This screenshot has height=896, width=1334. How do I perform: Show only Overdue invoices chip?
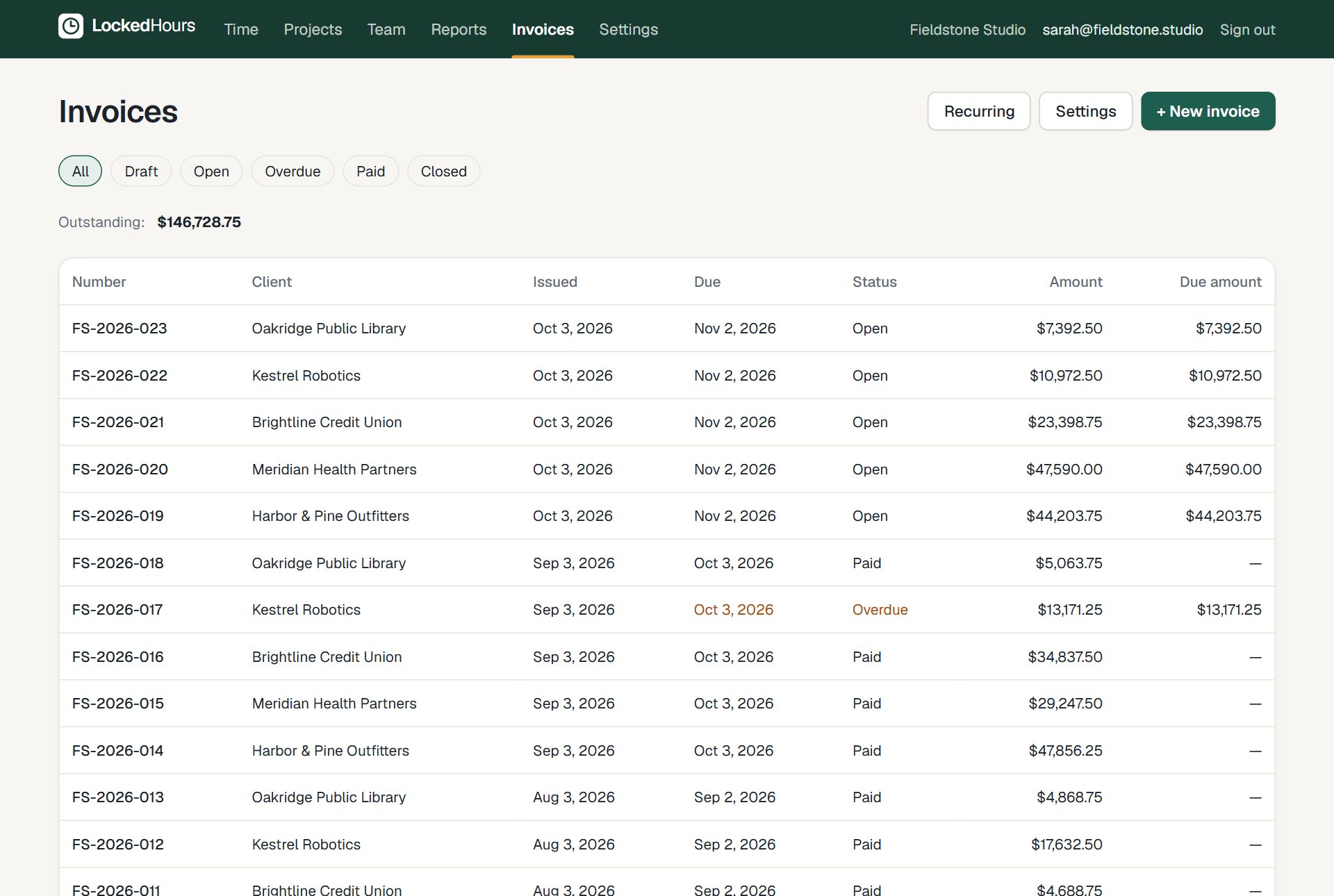293,171
